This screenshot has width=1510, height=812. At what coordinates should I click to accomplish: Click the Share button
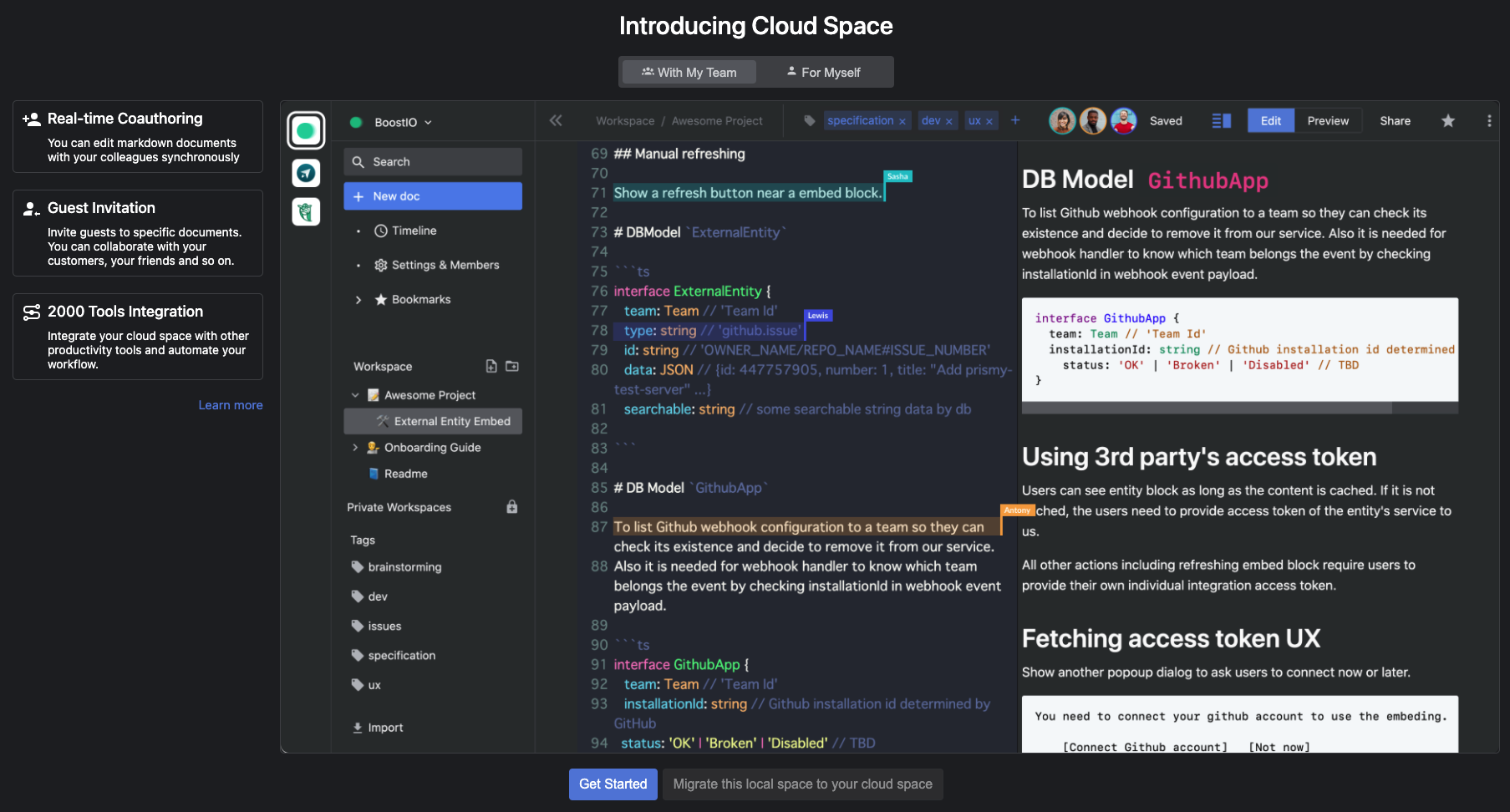click(x=1395, y=121)
